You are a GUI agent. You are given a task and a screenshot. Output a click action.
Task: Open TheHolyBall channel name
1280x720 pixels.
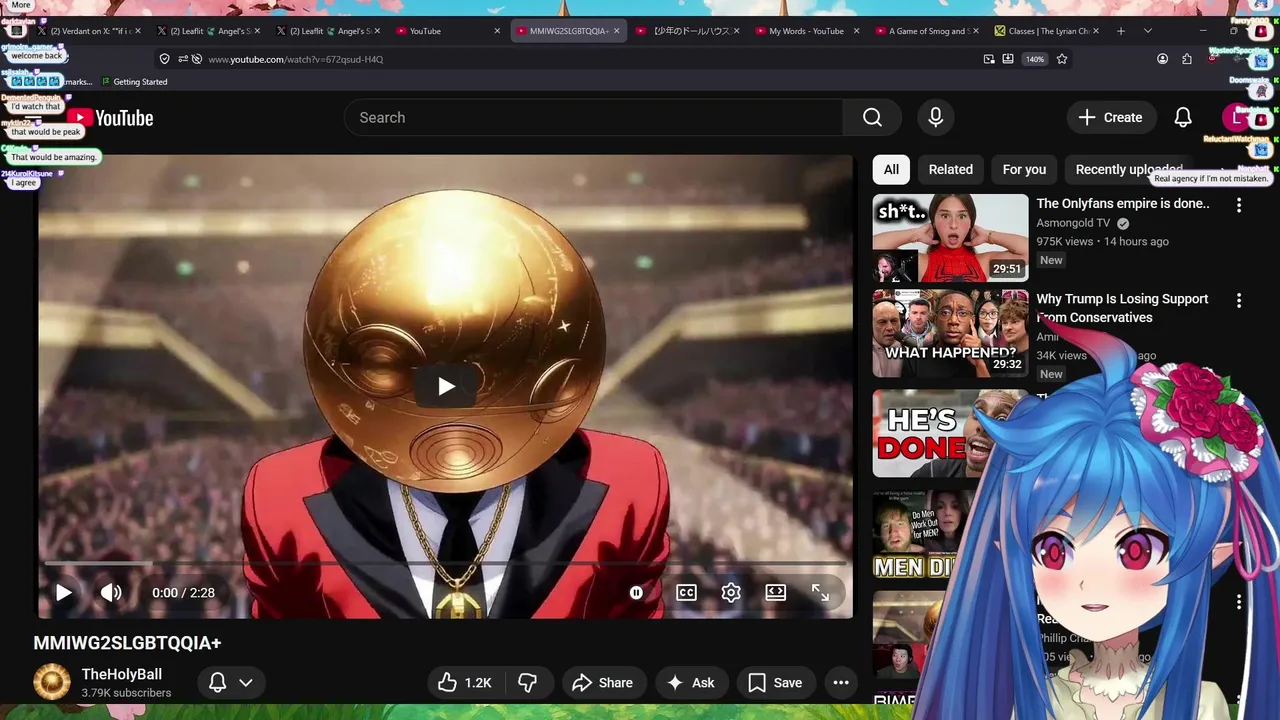(x=121, y=674)
